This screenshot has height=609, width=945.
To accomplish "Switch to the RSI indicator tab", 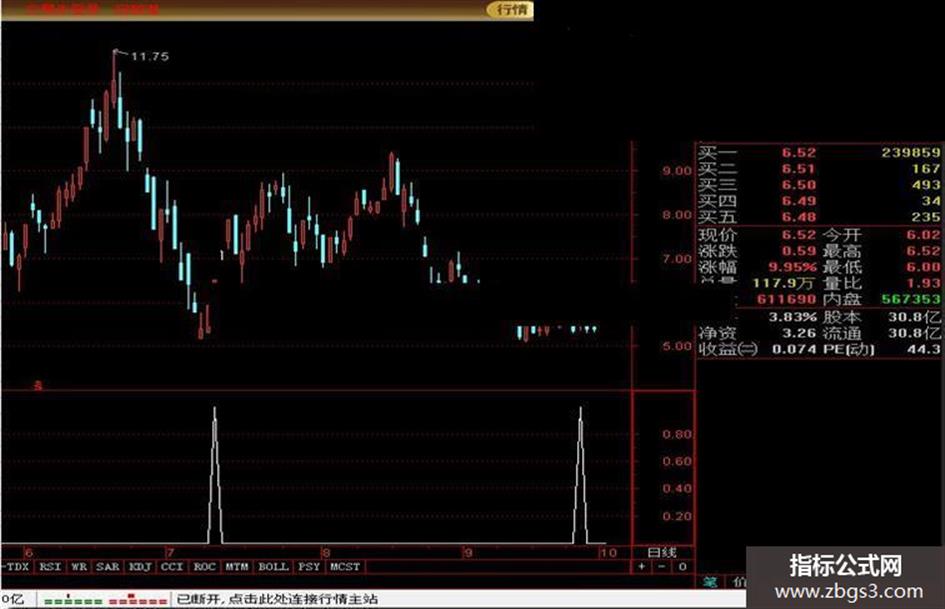I will click(50, 567).
